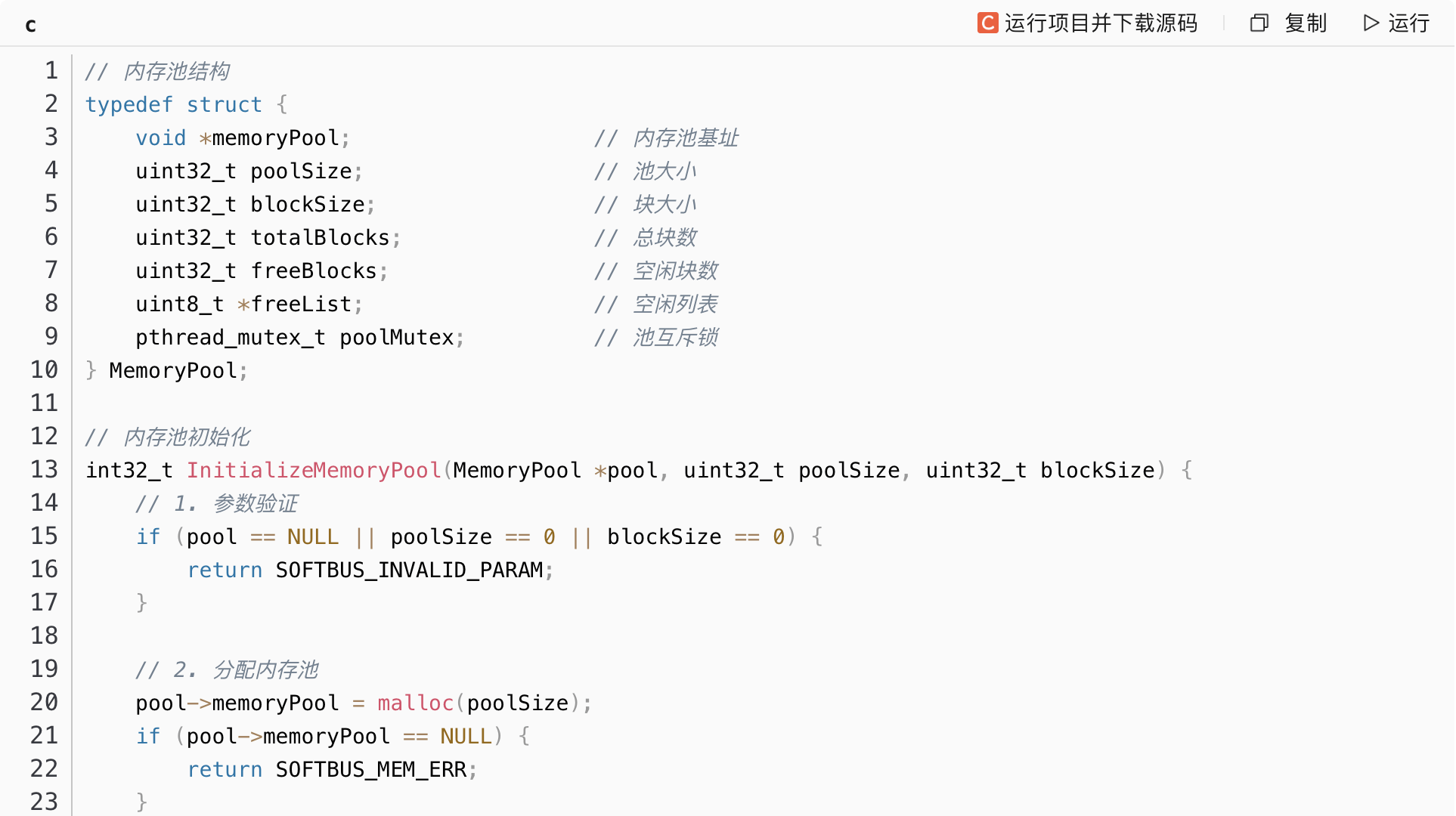Click the red C logo icon

point(987,23)
